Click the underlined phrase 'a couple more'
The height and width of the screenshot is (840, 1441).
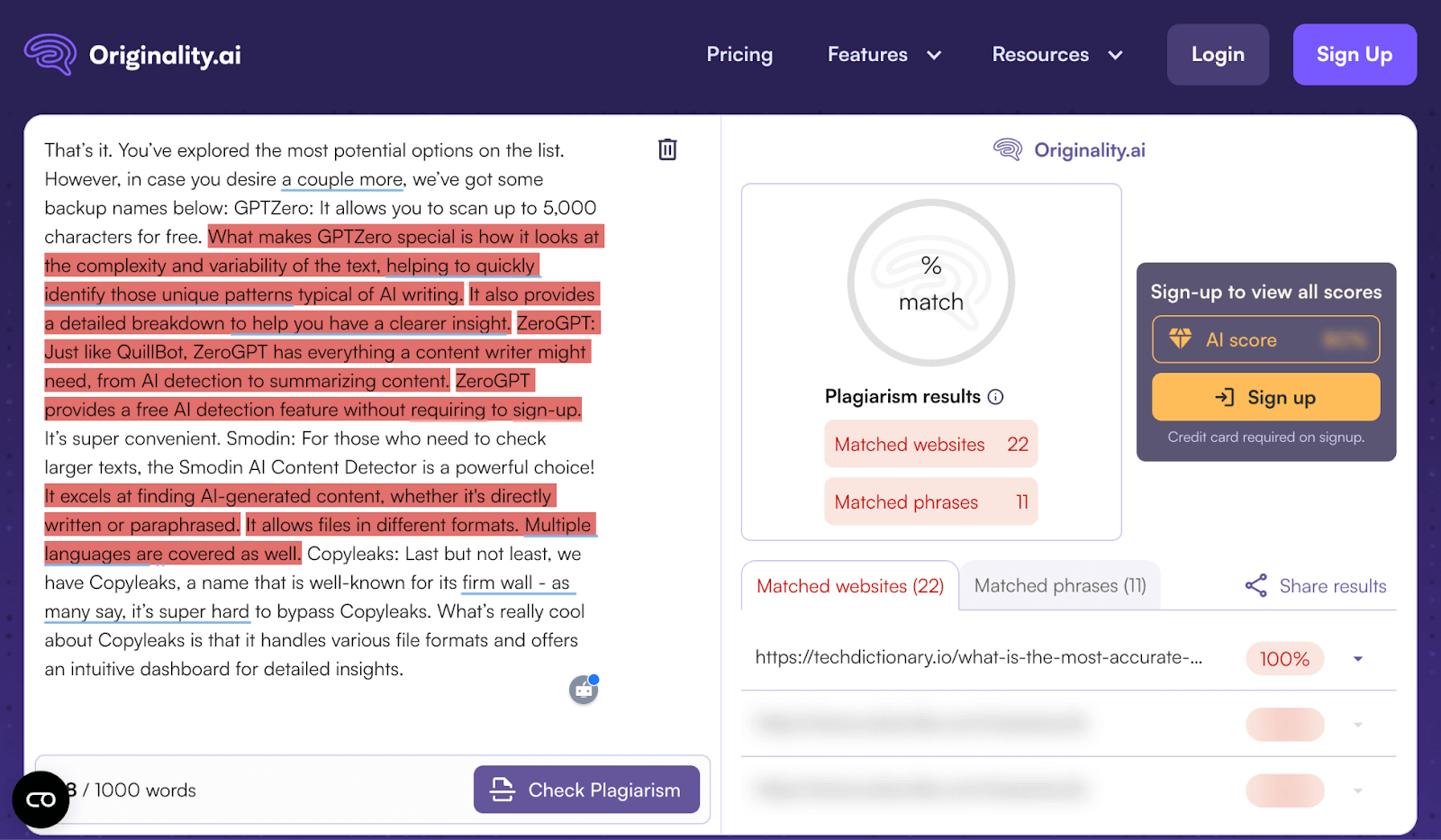point(342,179)
